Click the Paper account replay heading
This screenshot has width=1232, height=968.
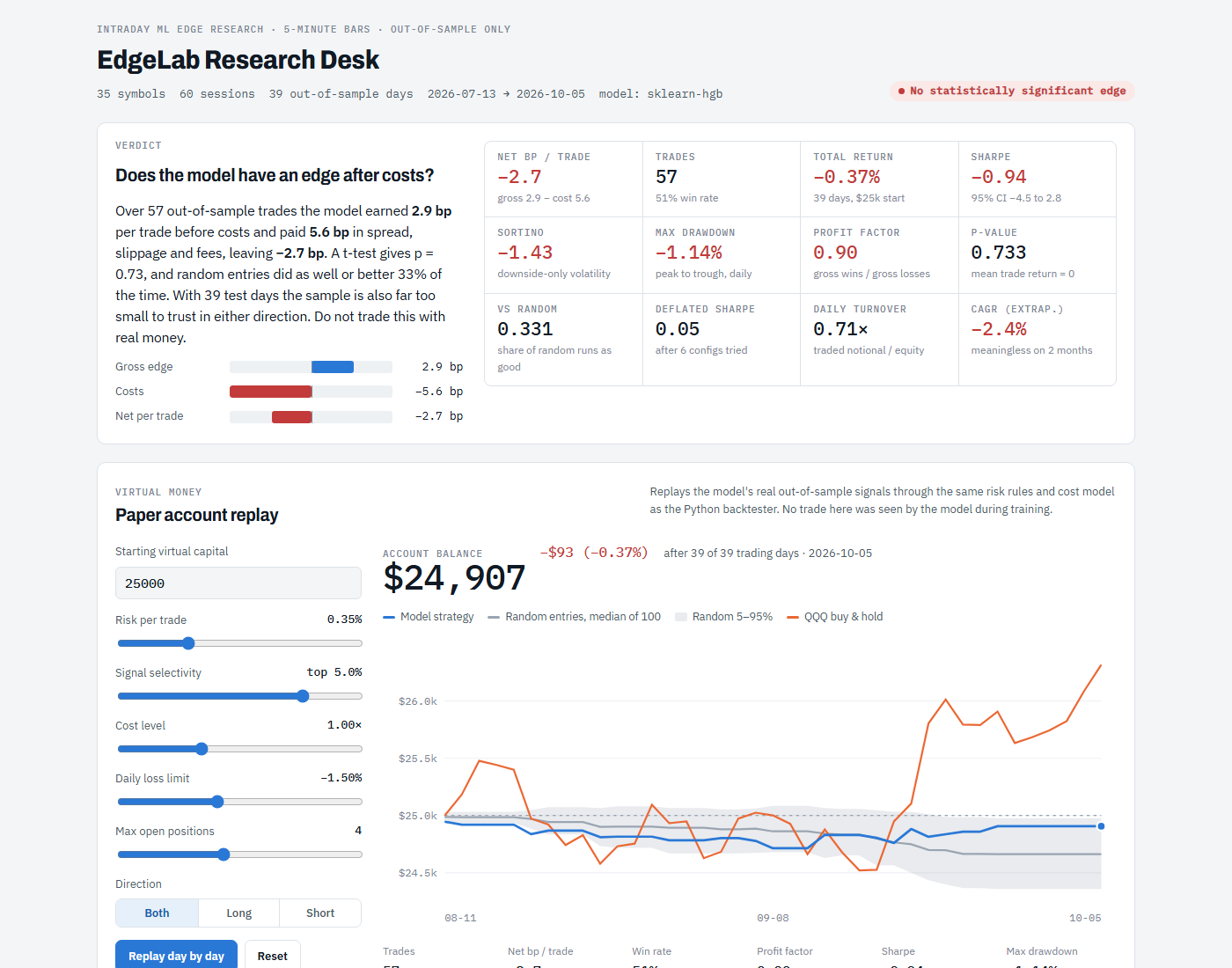(x=197, y=515)
